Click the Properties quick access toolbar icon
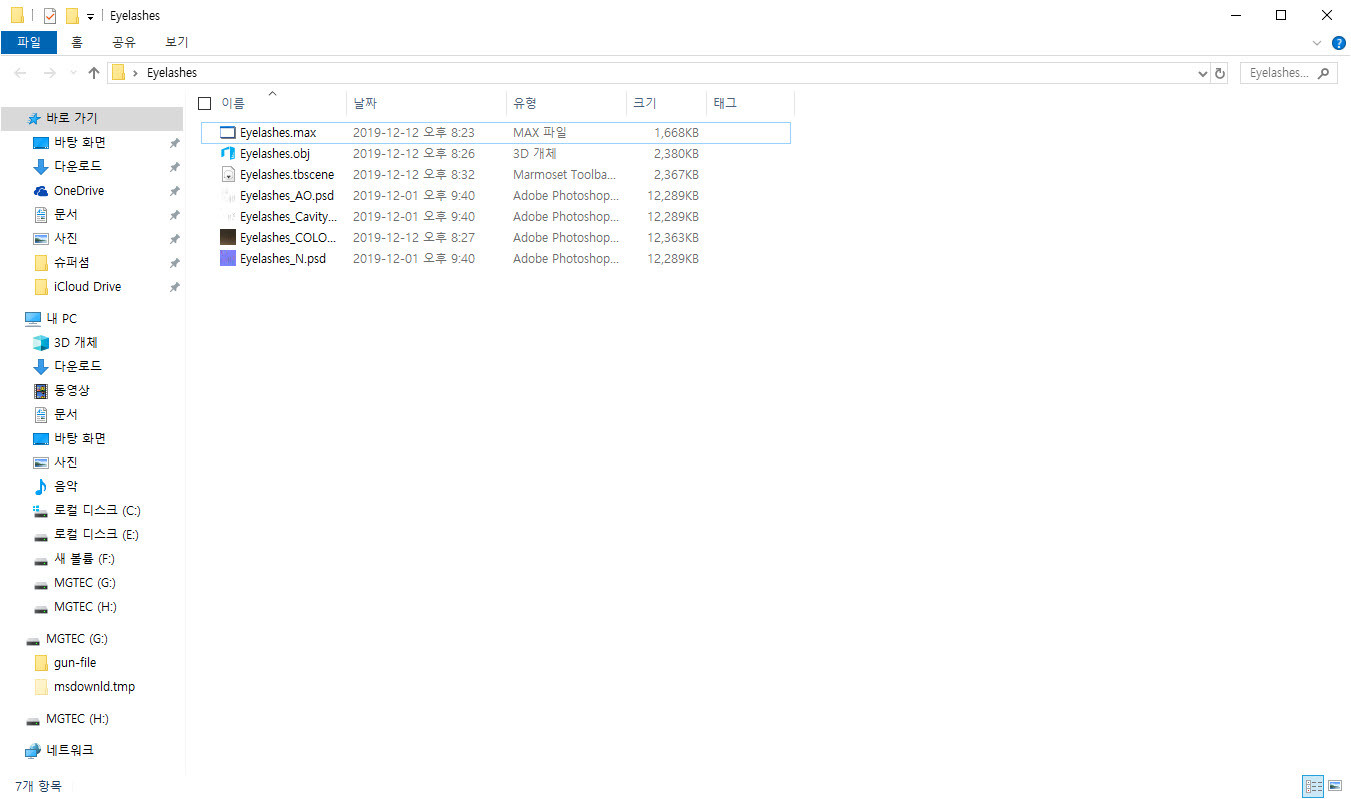This screenshot has width=1351, height=799. pyautogui.click(x=50, y=15)
